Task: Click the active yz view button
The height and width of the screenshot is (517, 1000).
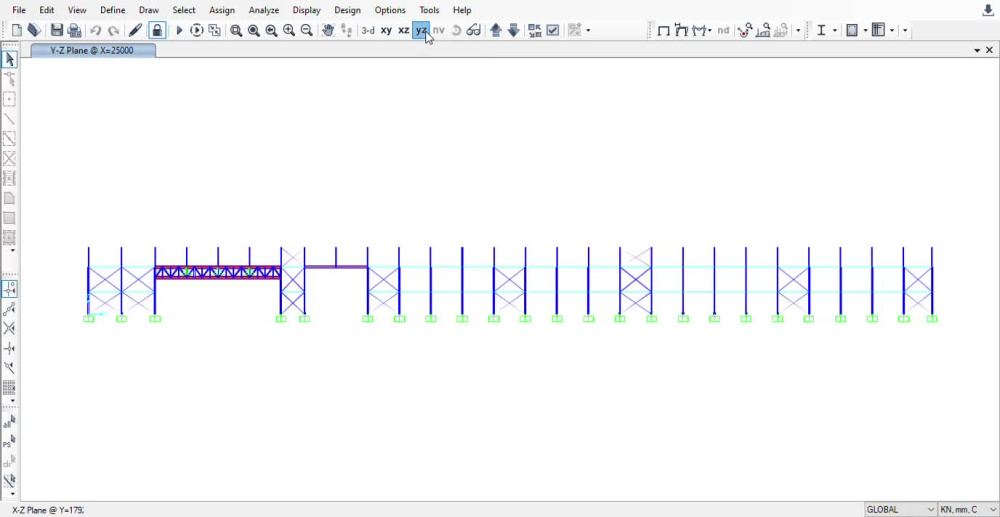Action: (421, 30)
